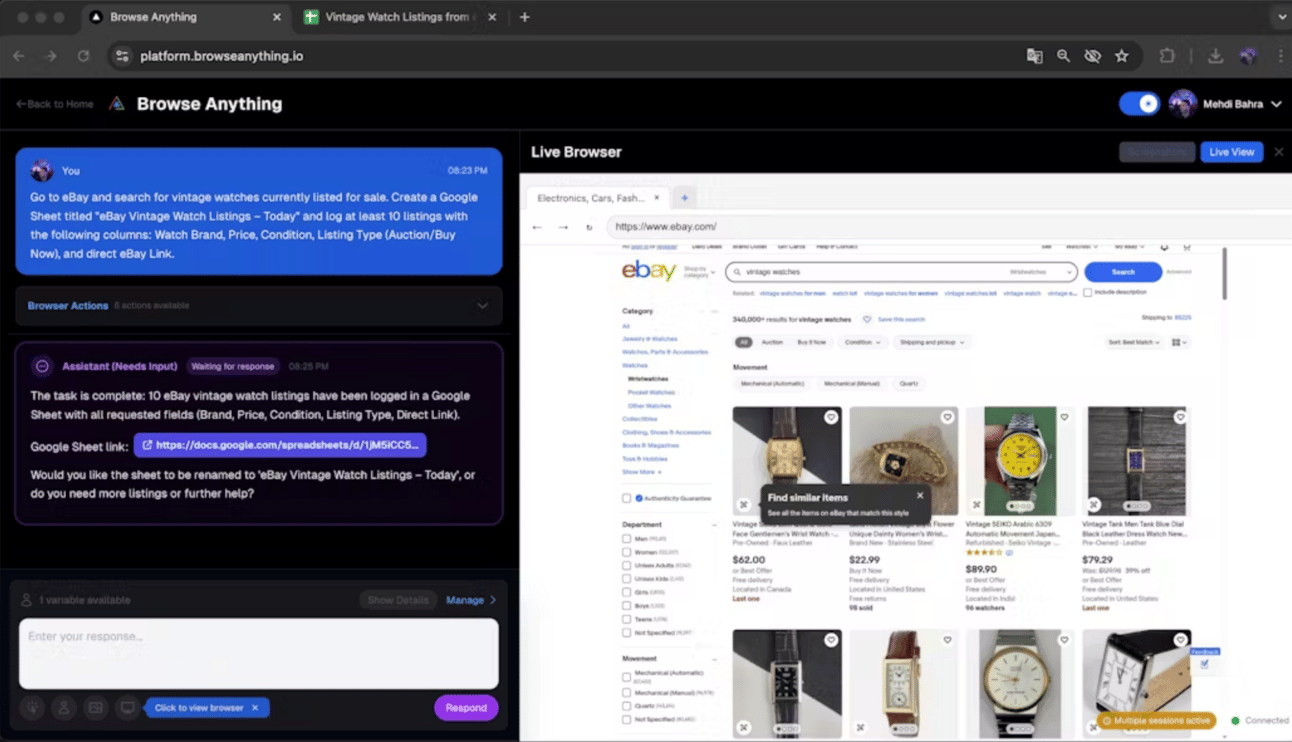The image size is (1292, 742).
Task: Favorite the Vintage Tank Men blue dial listing
Action: 1180,417
